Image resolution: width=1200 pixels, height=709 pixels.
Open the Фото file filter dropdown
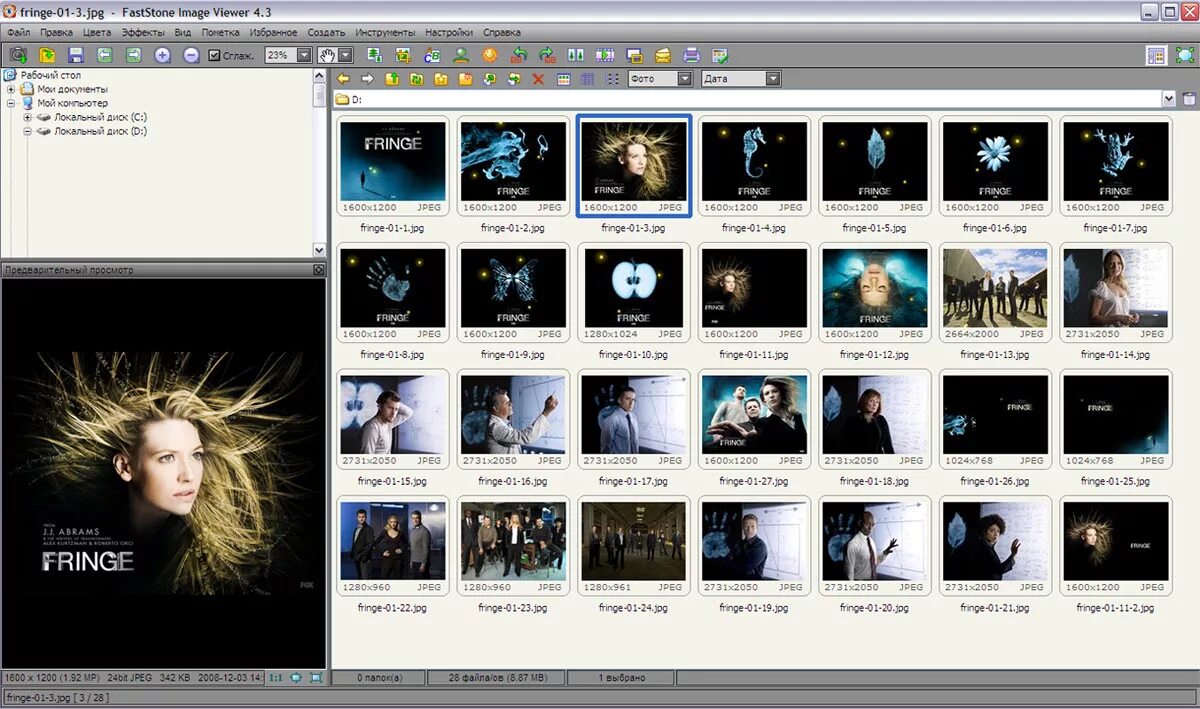685,78
